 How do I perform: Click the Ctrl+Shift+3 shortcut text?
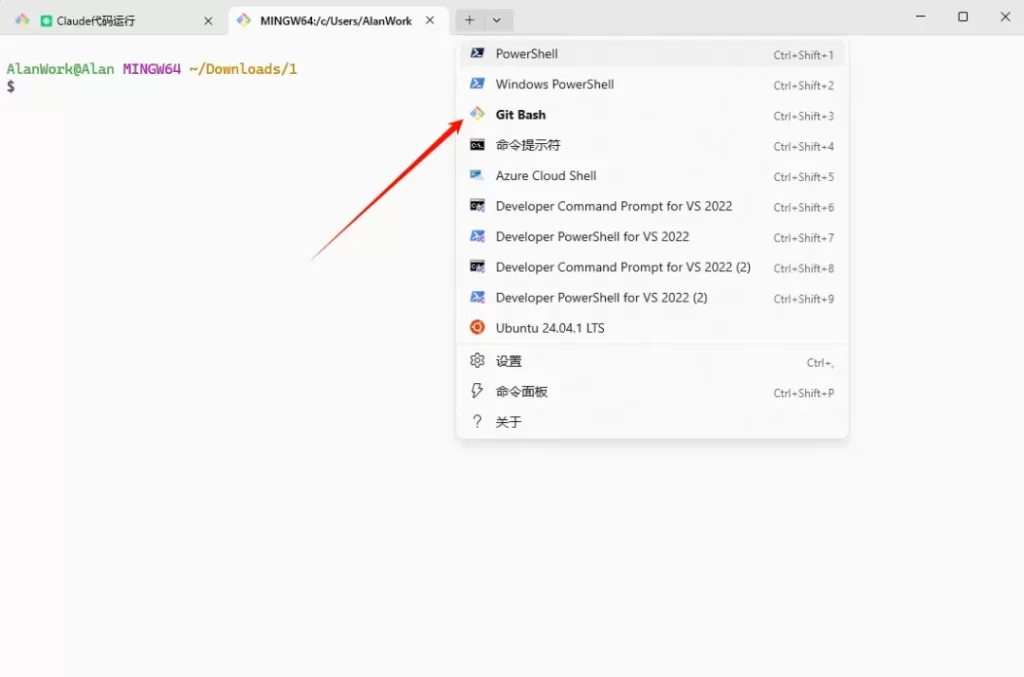[803, 116]
